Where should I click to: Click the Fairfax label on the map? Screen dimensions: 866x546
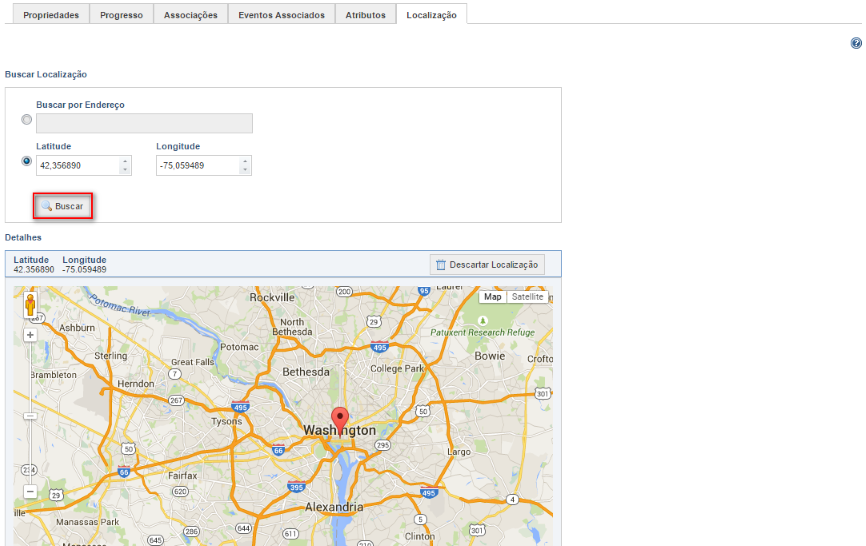(182, 475)
